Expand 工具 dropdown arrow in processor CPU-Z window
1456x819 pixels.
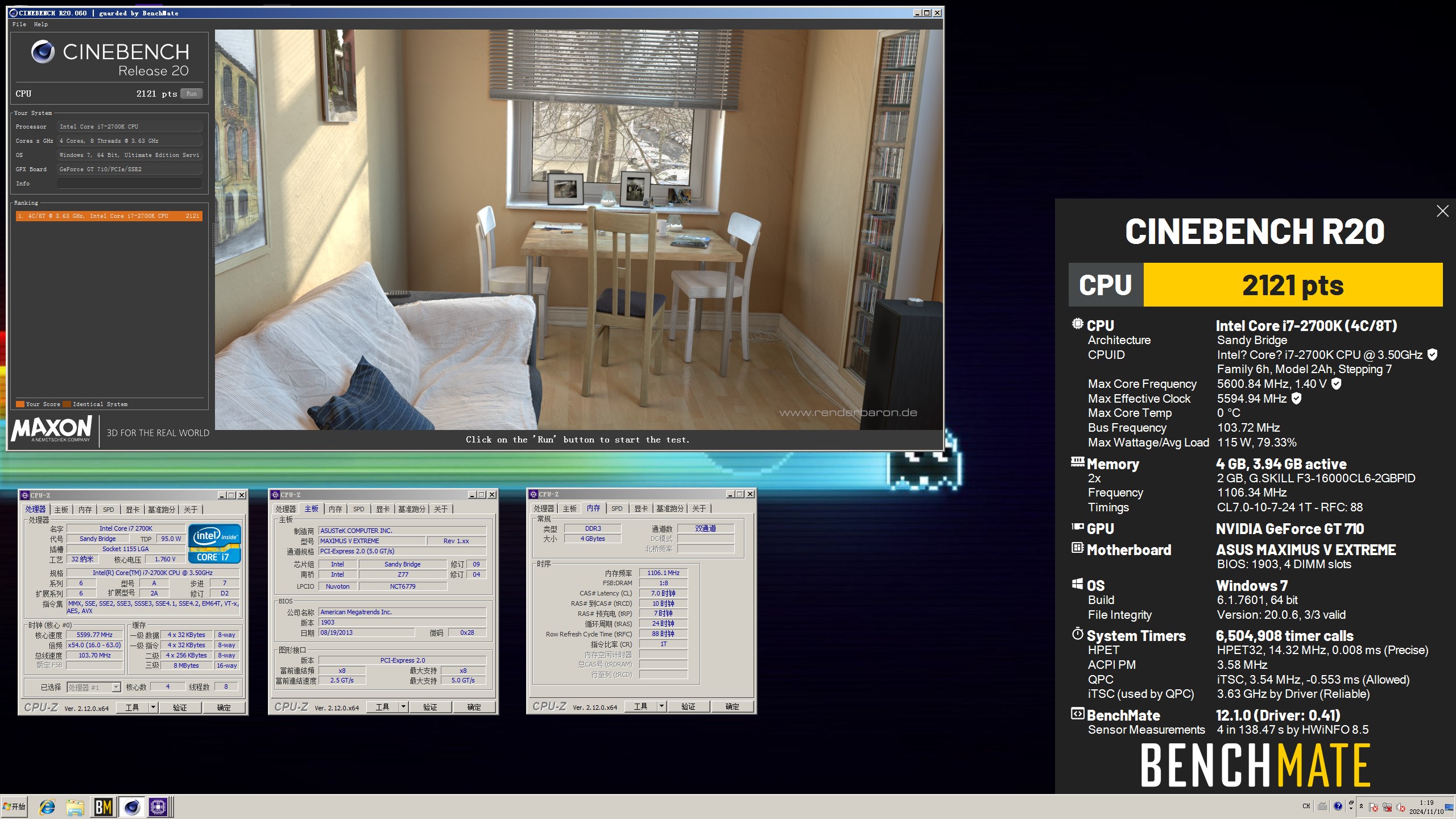click(153, 708)
